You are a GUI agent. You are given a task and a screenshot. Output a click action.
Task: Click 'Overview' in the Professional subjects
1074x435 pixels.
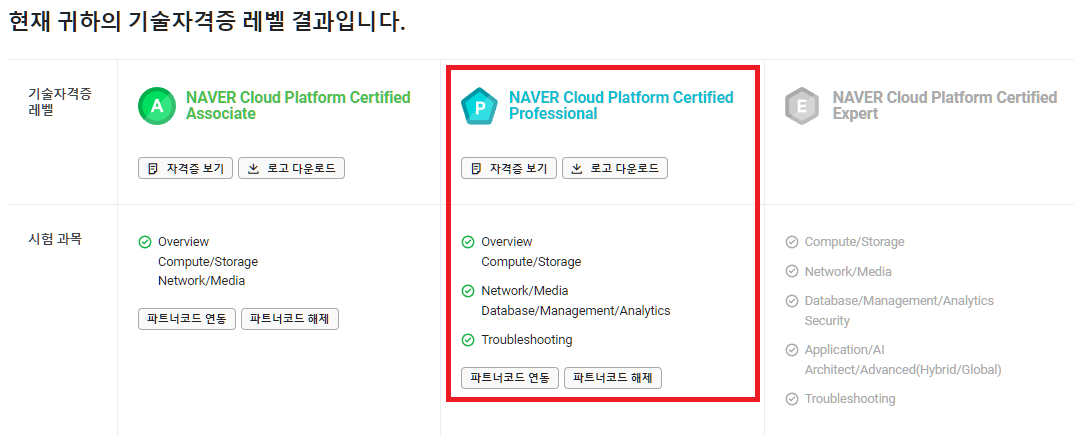coord(507,242)
